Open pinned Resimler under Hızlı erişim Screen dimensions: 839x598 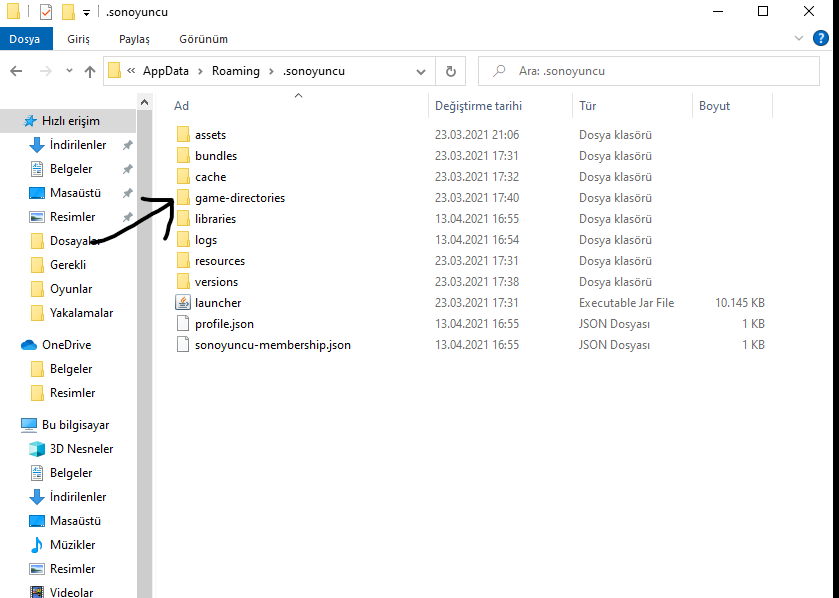click(62, 217)
